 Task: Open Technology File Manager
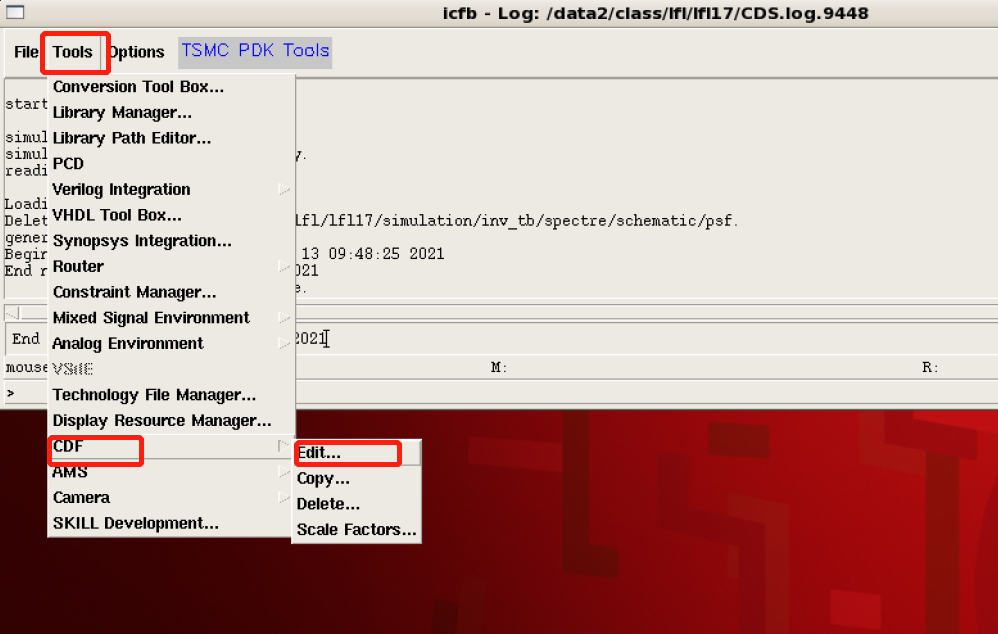pos(154,395)
